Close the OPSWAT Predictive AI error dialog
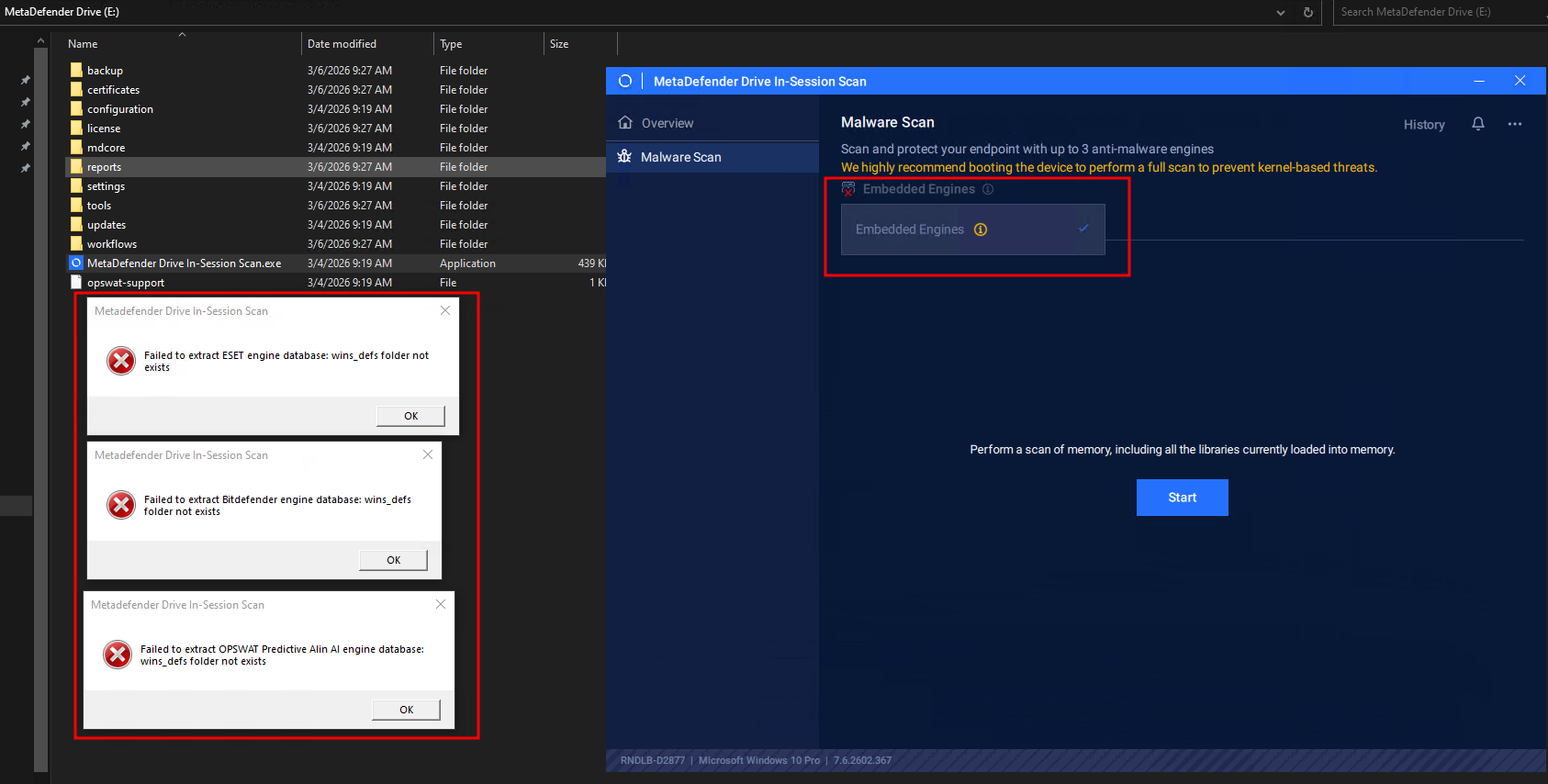Image resolution: width=1548 pixels, height=784 pixels. (441, 604)
